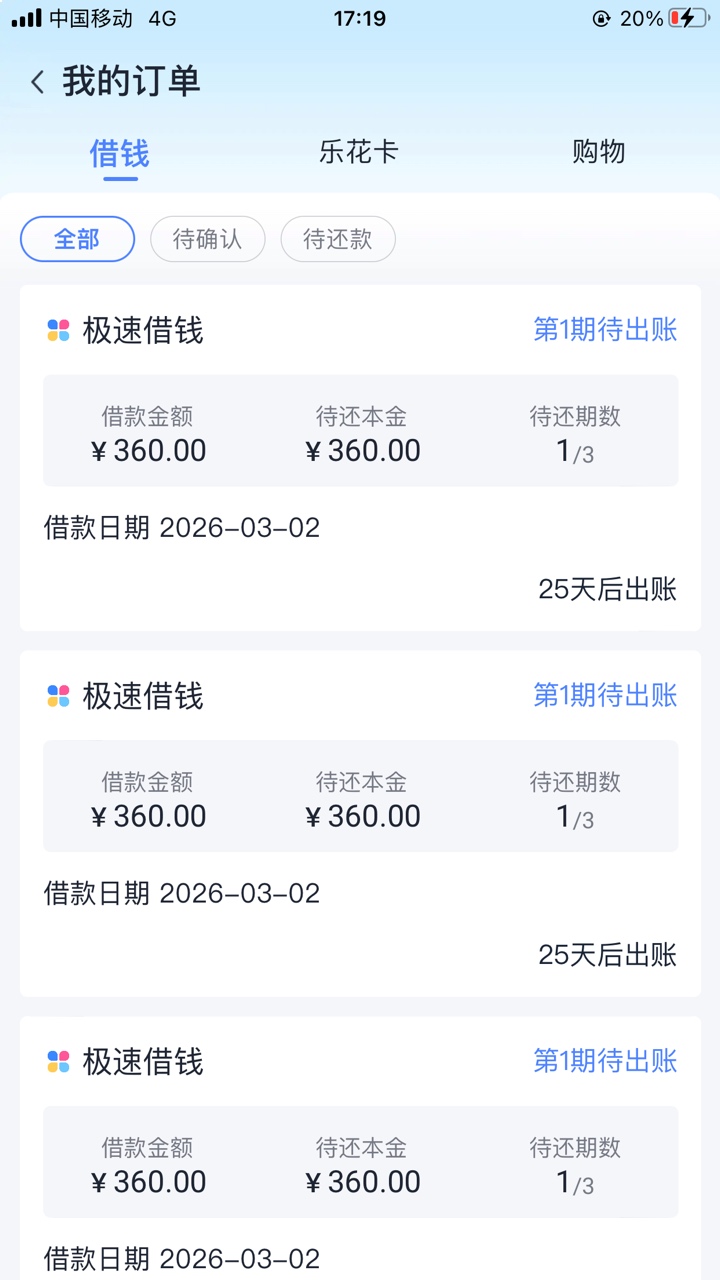The image size is (720, 1280).
Task: Switch to the 借钱 tab
Action: 120,154
